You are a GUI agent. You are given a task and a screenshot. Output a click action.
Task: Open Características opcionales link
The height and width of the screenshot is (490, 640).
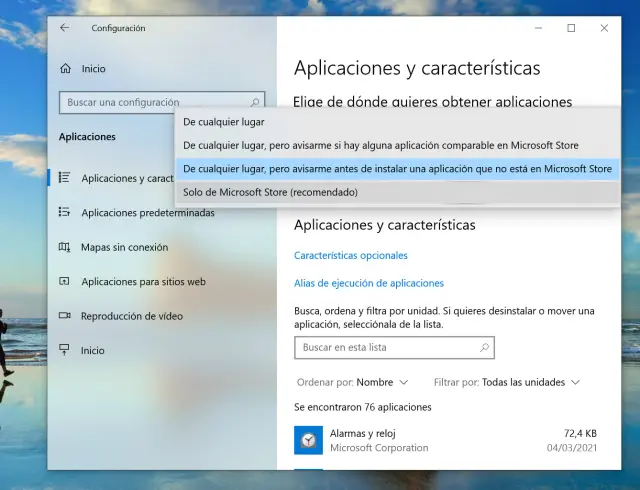coord(351,256)
